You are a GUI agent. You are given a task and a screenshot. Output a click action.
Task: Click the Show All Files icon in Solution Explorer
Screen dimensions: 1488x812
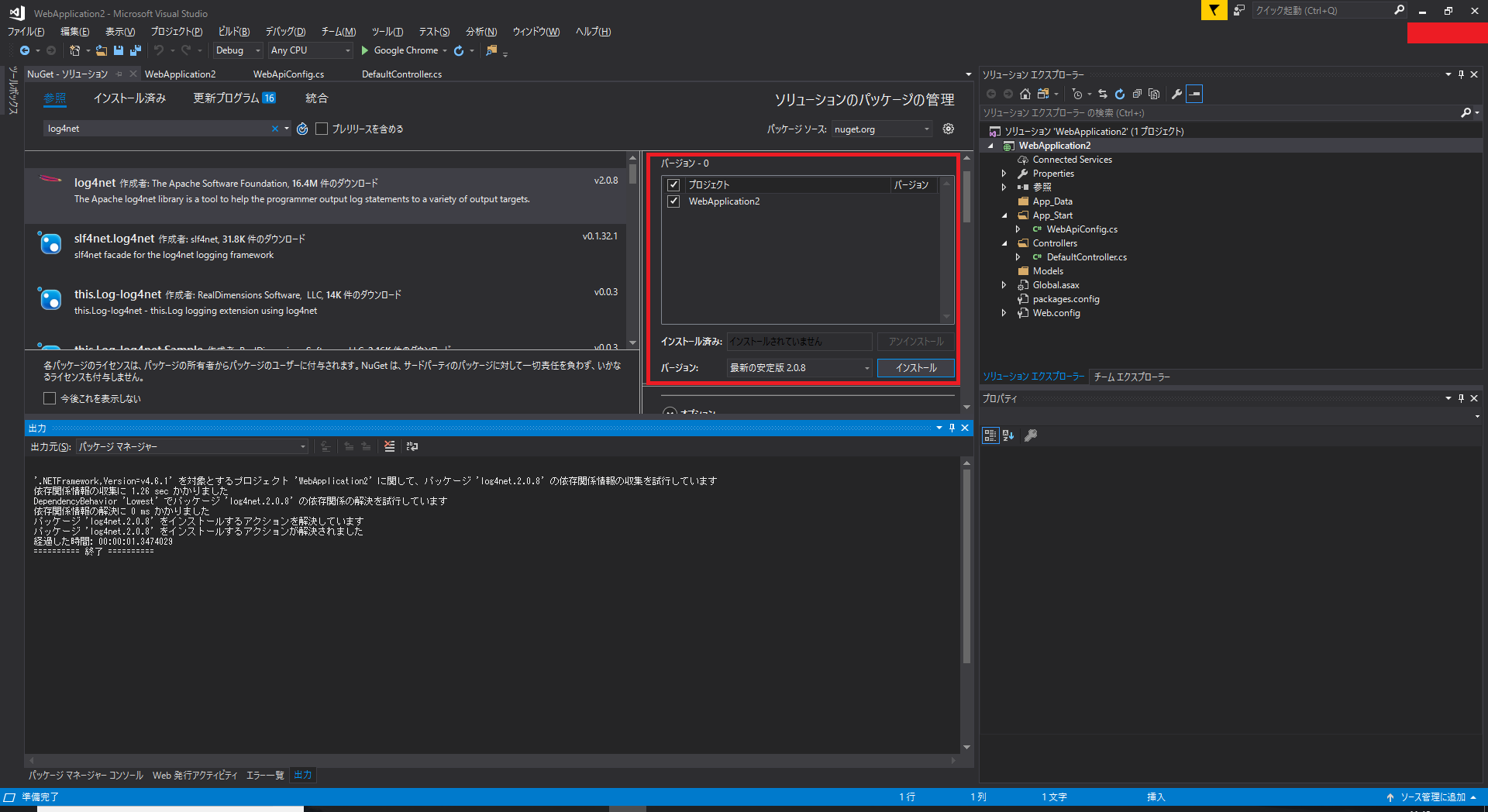[1154, 94]
